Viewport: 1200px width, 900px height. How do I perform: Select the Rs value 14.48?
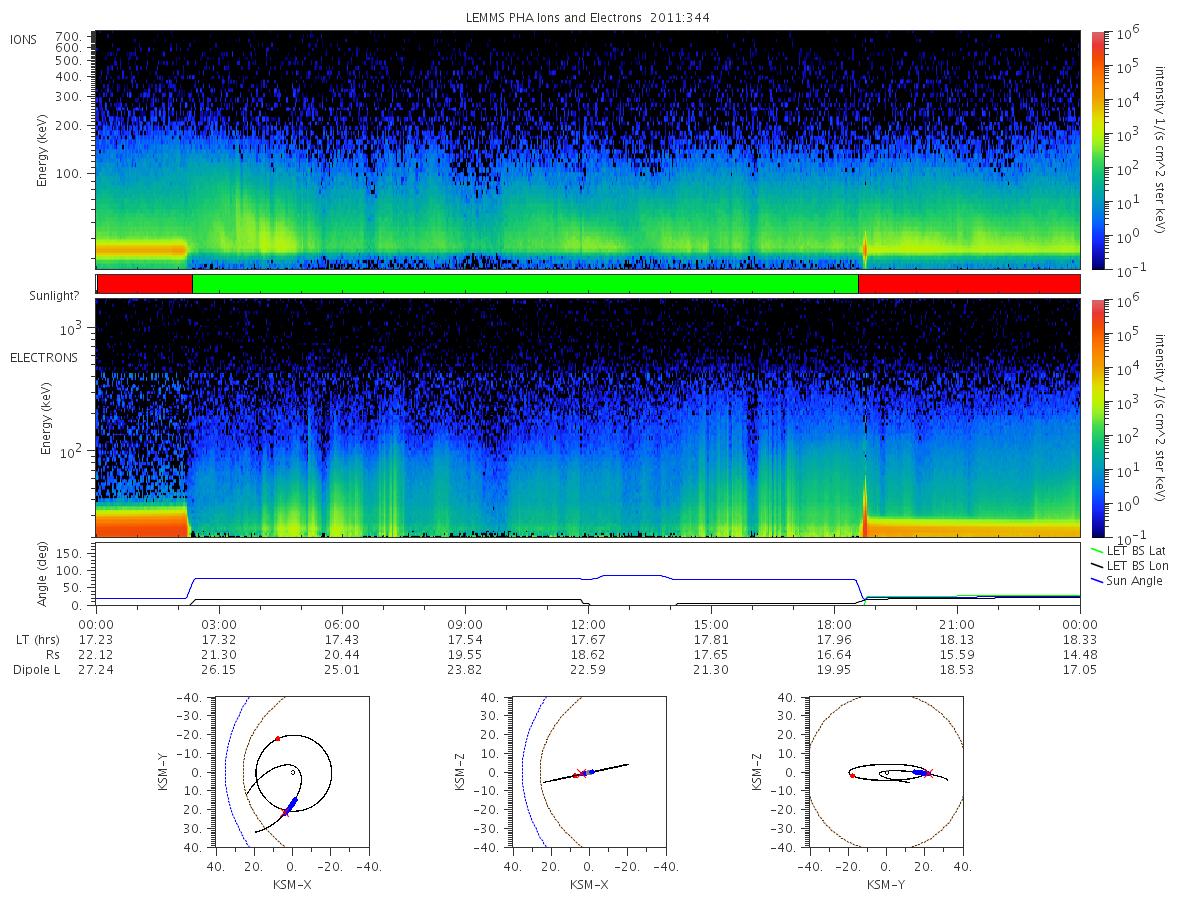point(1079,654)
